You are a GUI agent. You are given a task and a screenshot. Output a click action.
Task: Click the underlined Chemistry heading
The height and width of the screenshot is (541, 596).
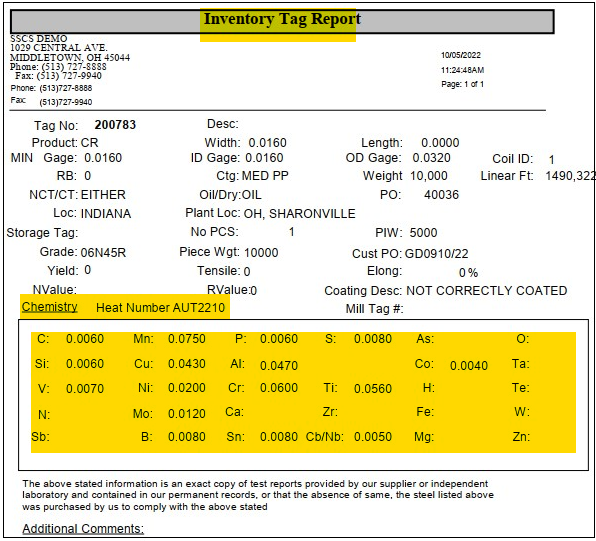(x=49, y=307)
